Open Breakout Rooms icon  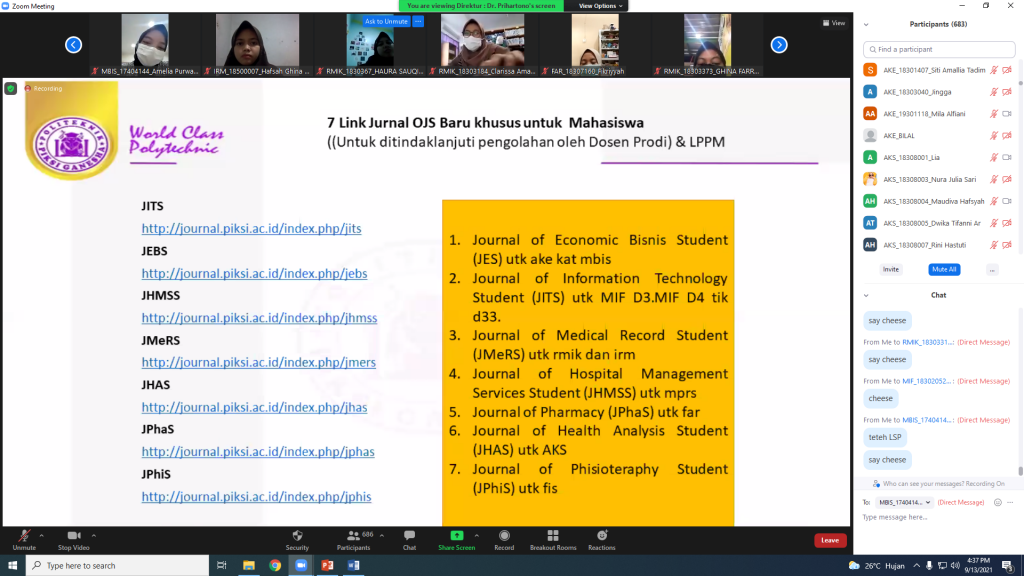(x=552, y=536)
